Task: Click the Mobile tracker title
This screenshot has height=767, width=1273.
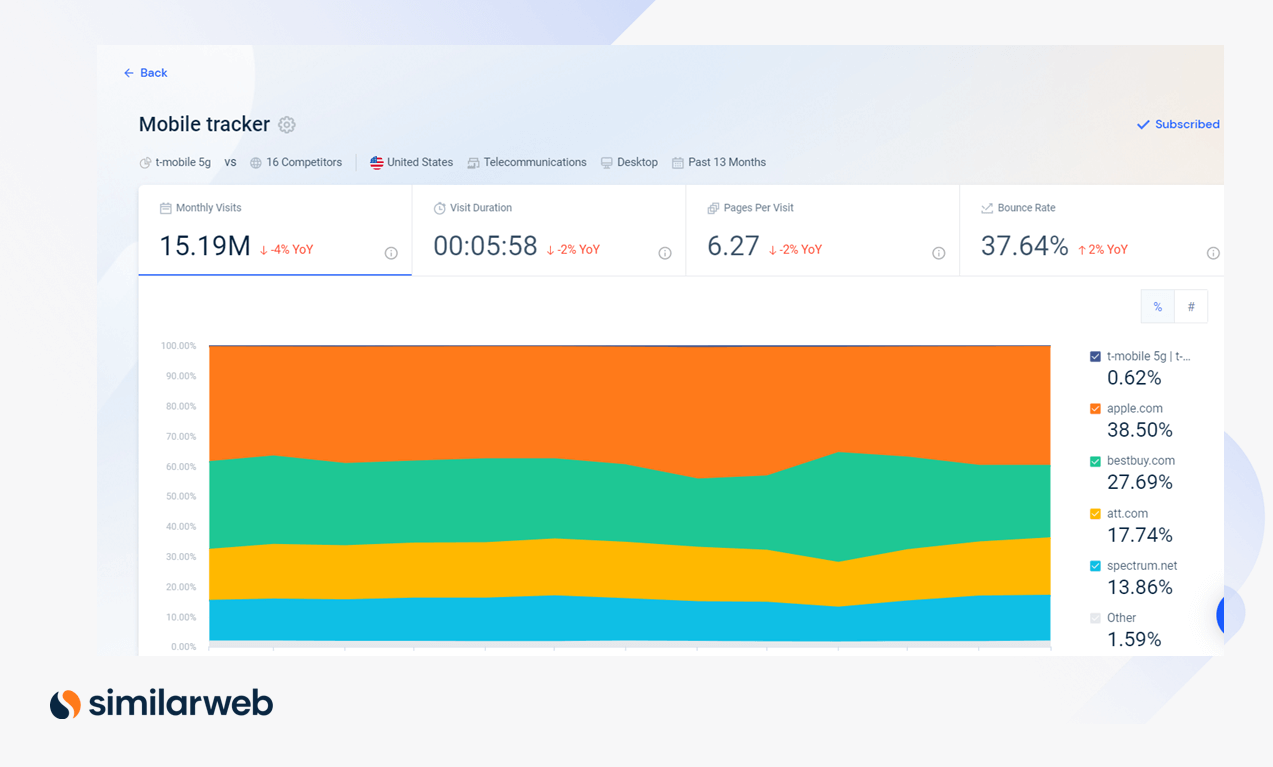Action: tap(204, 125)
